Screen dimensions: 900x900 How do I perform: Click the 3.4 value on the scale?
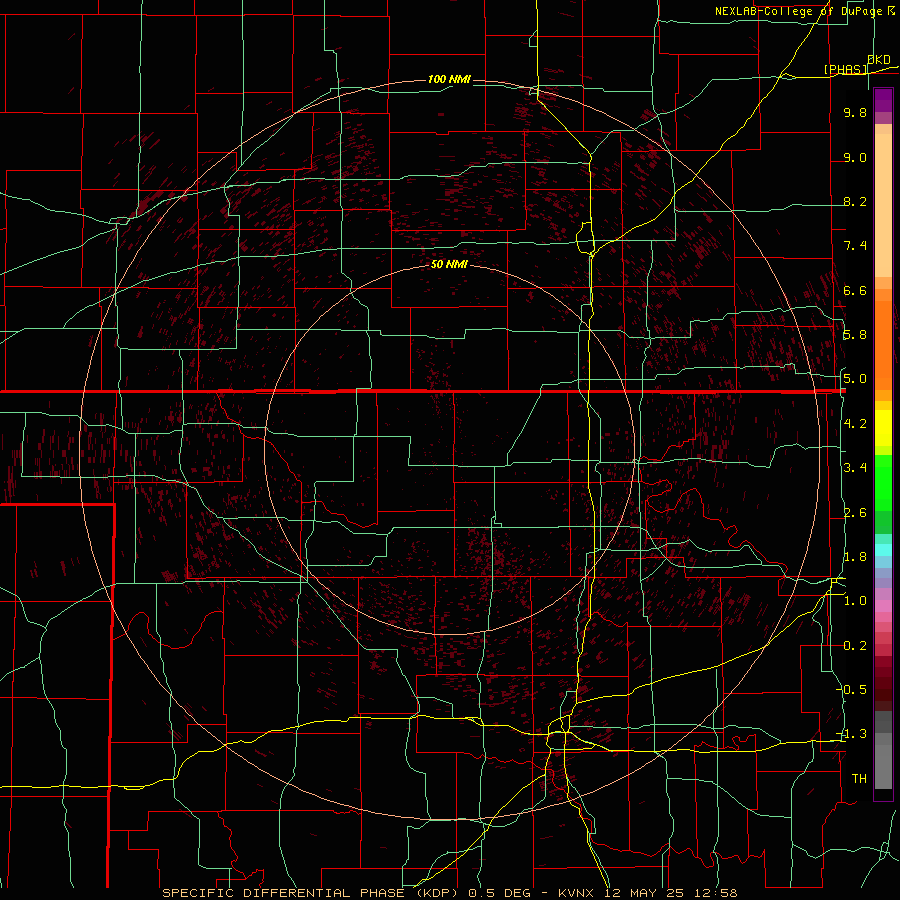(855, 468)
